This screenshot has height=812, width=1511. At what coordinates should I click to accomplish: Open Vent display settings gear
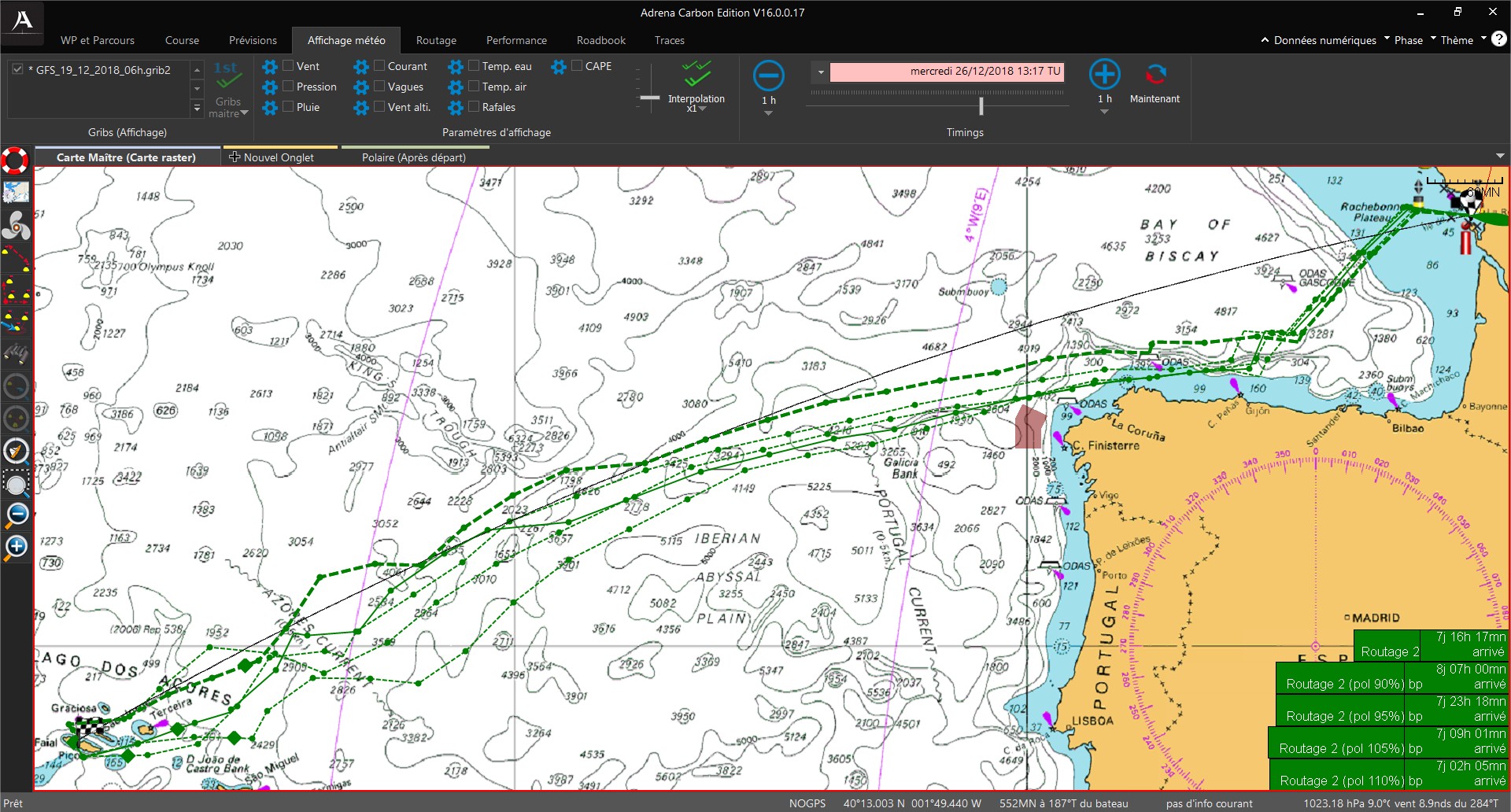coord(270,67)
